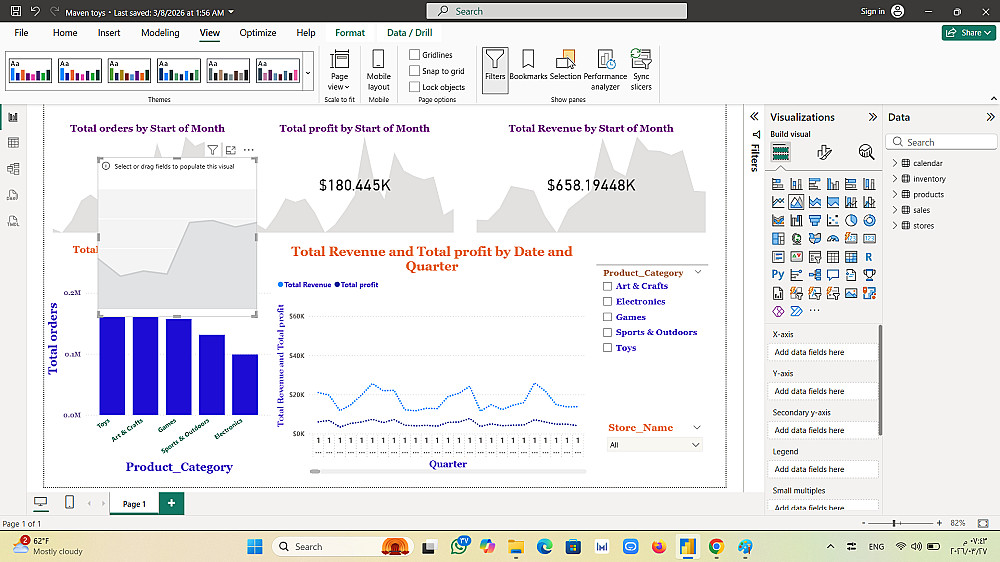Screen dimensions: 1000x562
Task: Collapse the Data pane
Action: click(990, 117)
